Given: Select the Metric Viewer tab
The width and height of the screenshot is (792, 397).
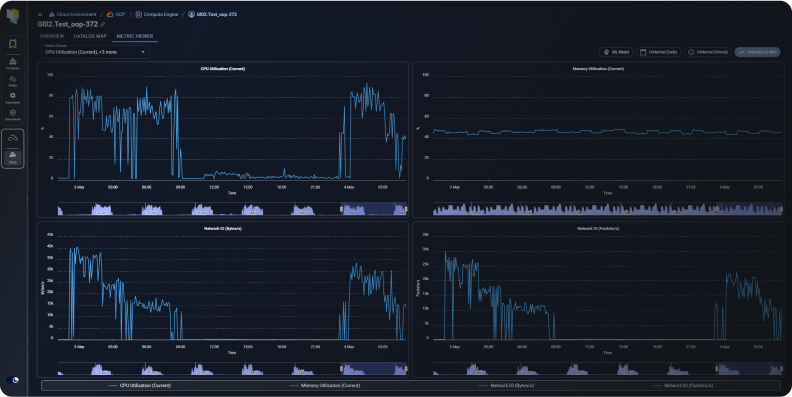Looking at the screenshot, I should click(x=135, y=36).
